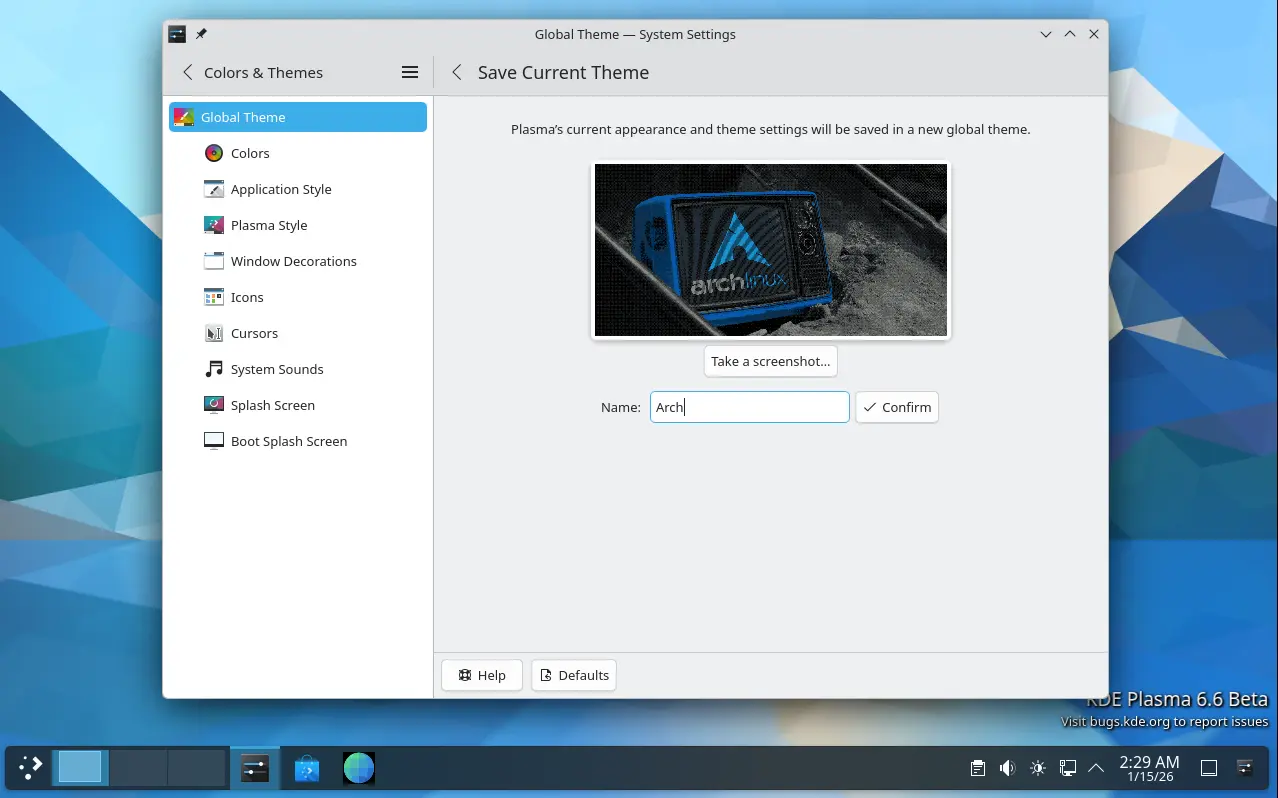Open volume control in system tray
The width and height of the screenshot is (1278, 798).
(x=1007, y=768)
